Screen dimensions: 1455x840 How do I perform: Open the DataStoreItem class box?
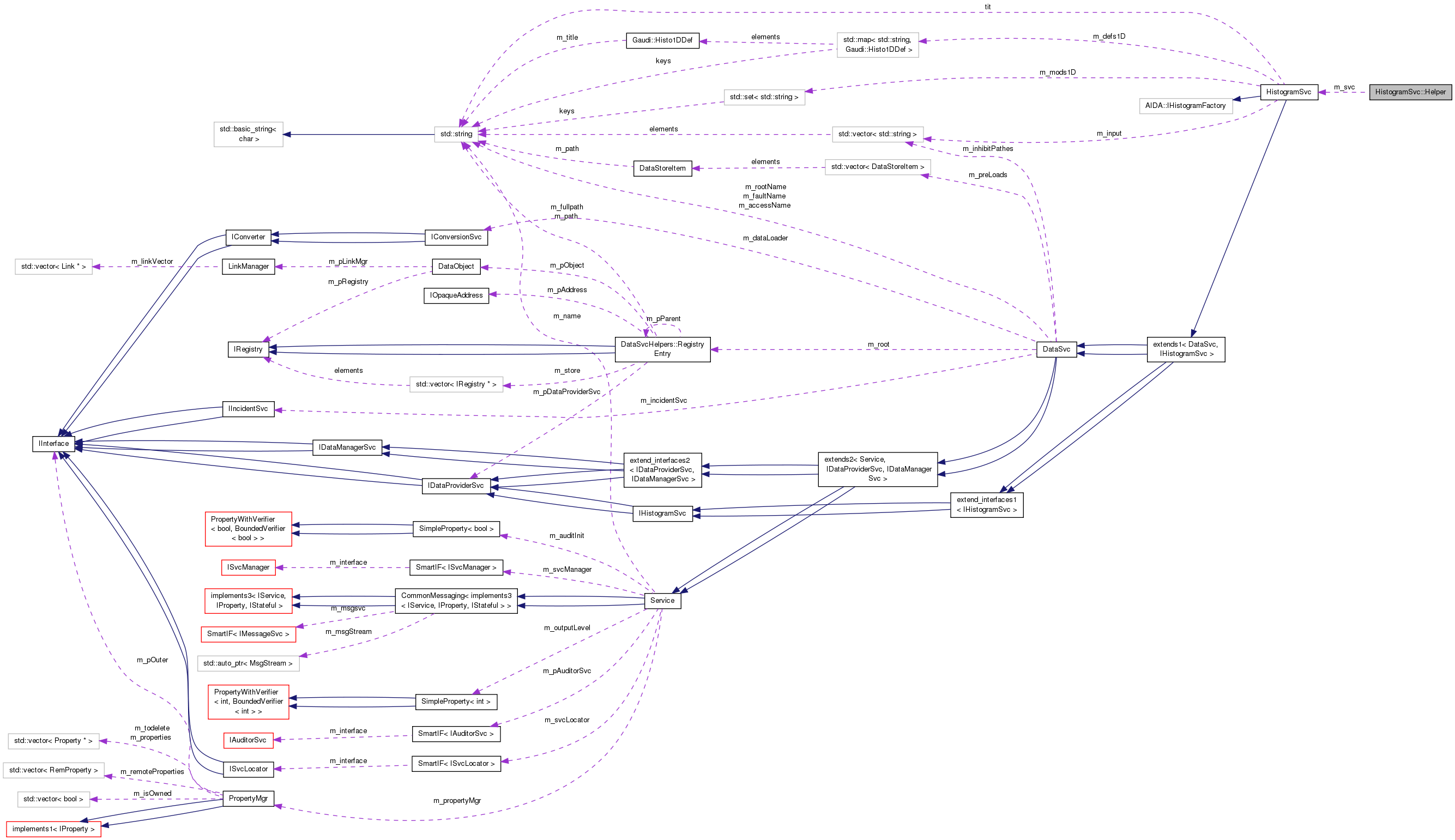[662, 168]
